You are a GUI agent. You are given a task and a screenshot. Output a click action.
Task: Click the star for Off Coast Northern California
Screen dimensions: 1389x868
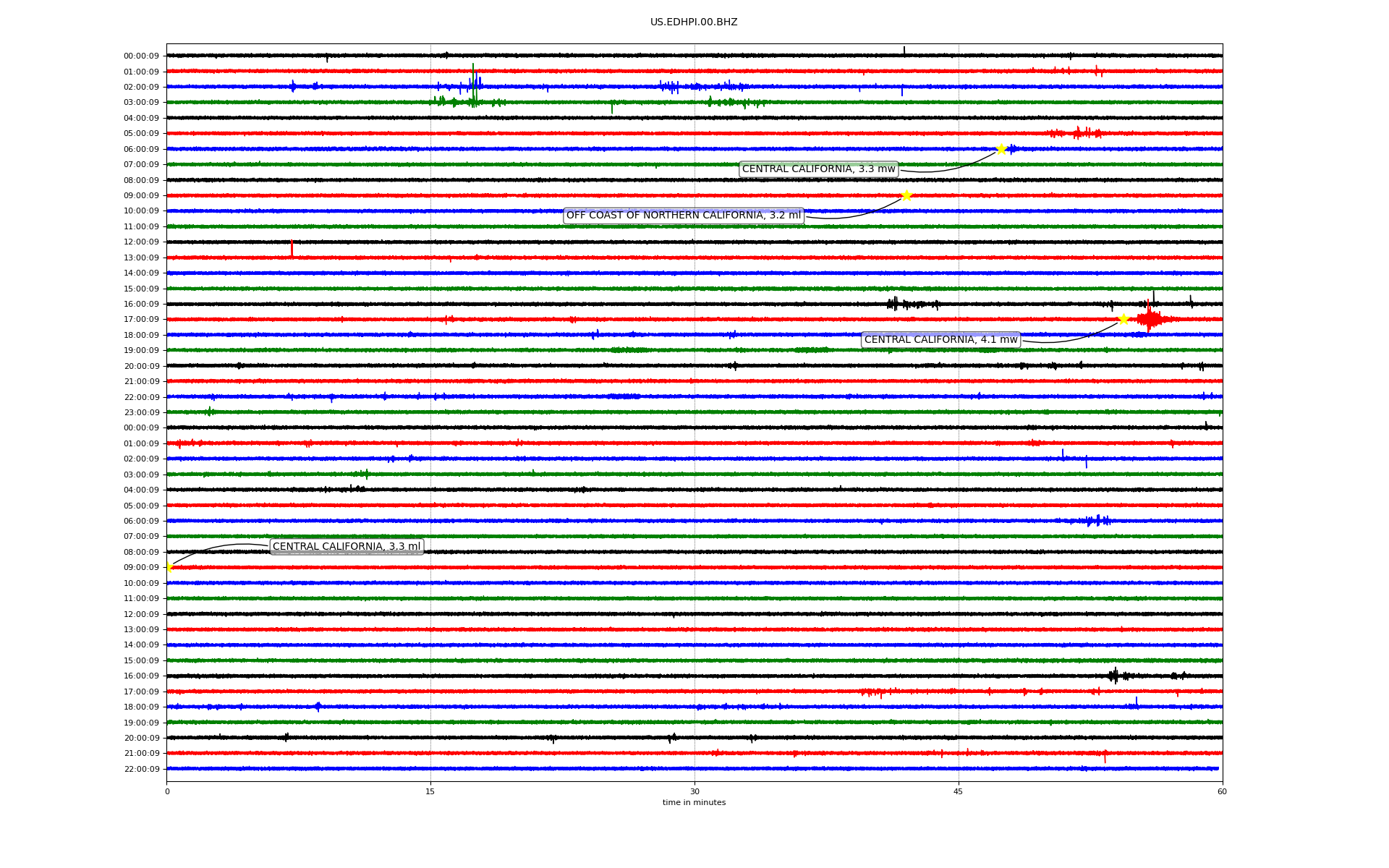[x=906, y=195]
